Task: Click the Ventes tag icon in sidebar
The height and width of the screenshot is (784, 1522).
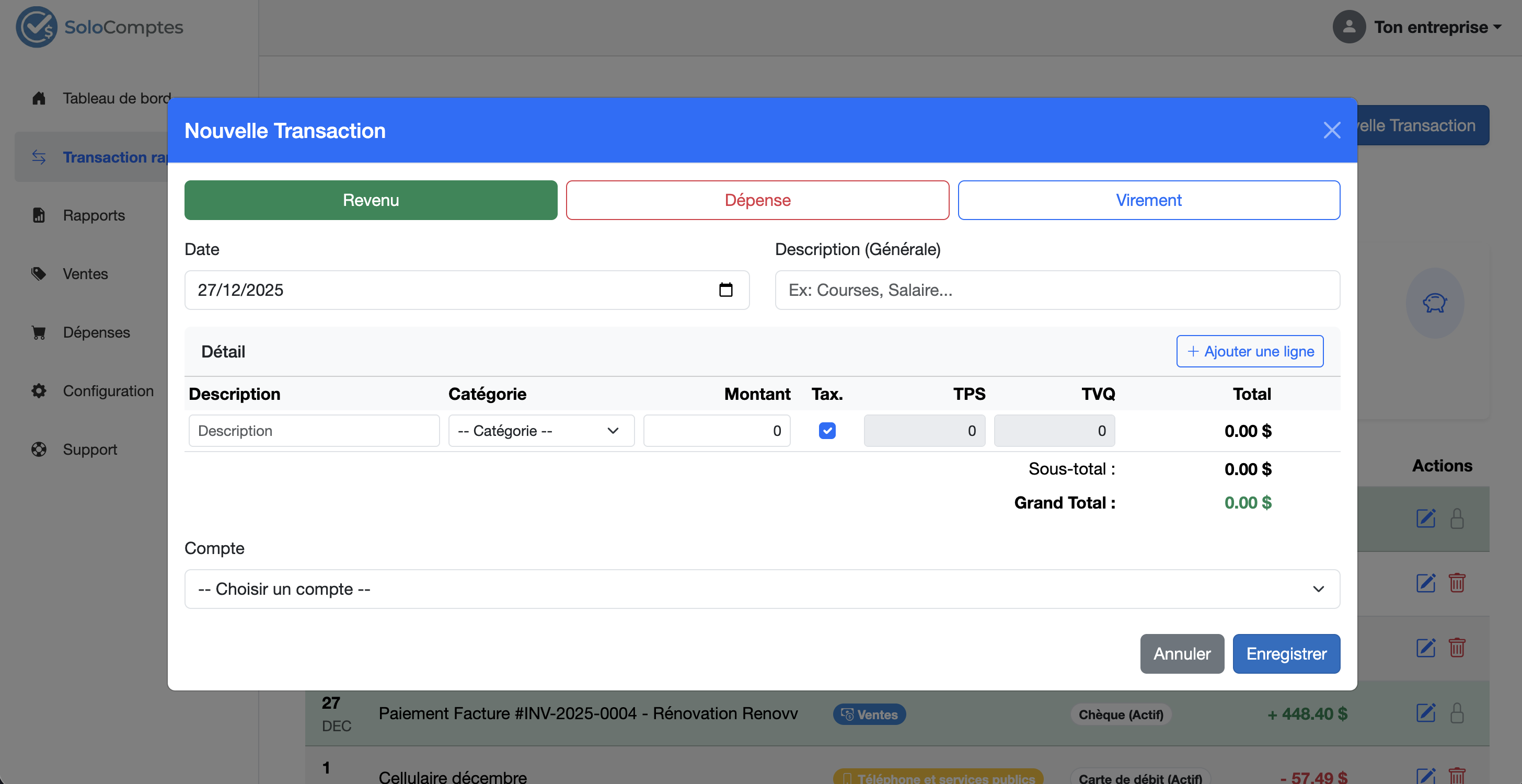Action: pyautogui.click(x=39, y=273)
